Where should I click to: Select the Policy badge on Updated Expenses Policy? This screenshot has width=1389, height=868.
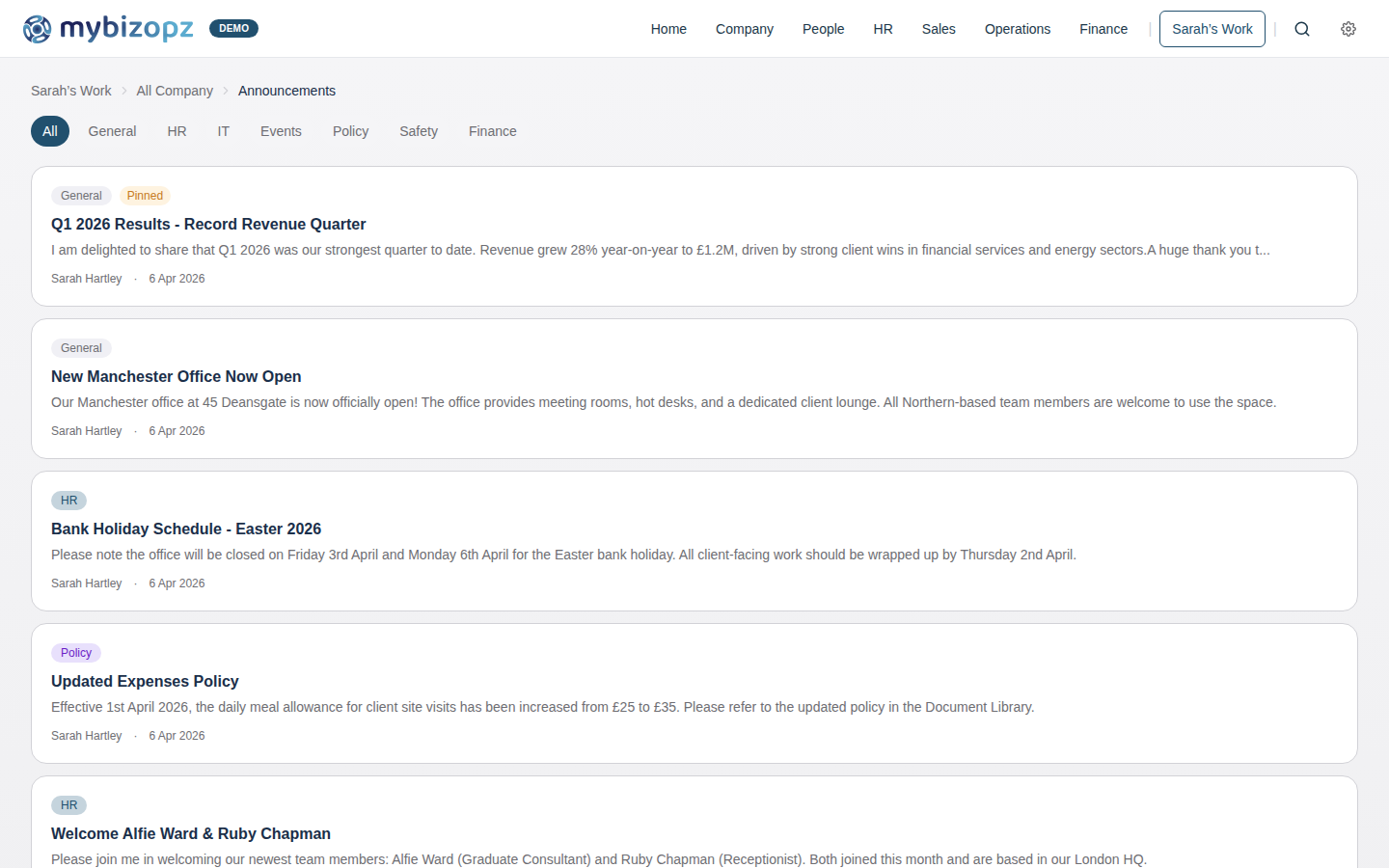pyautogui.click(x=75, y=652)
